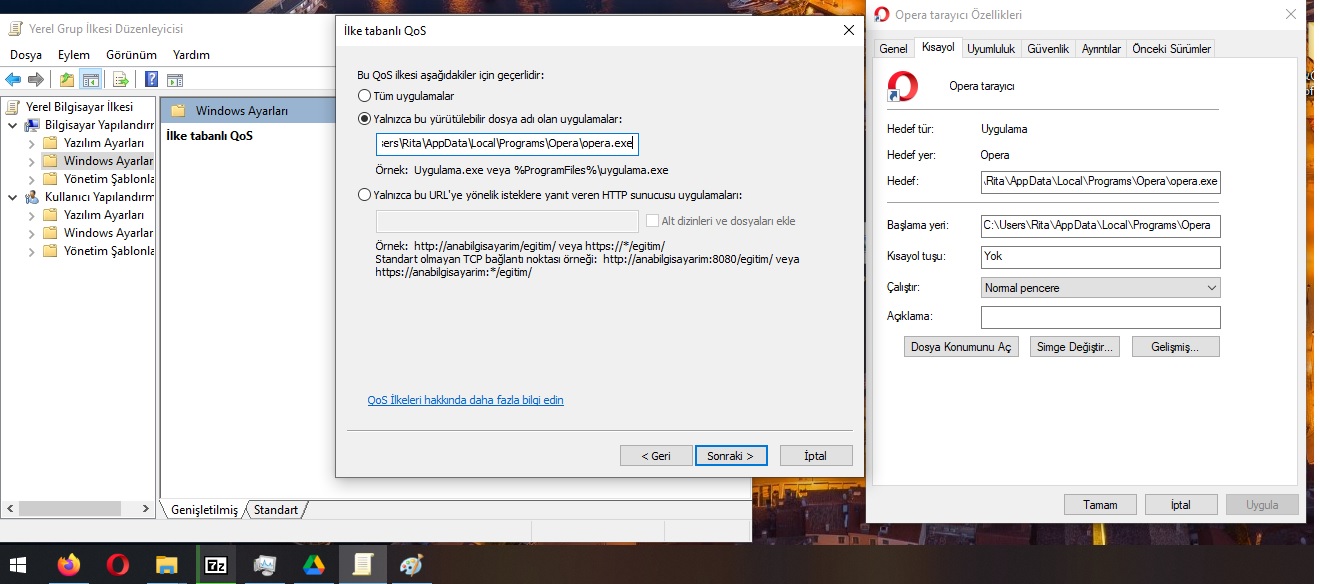Screen dimensions: 1320x584
Task: Open Opera from the taskbar
Action: click(117, 565)
